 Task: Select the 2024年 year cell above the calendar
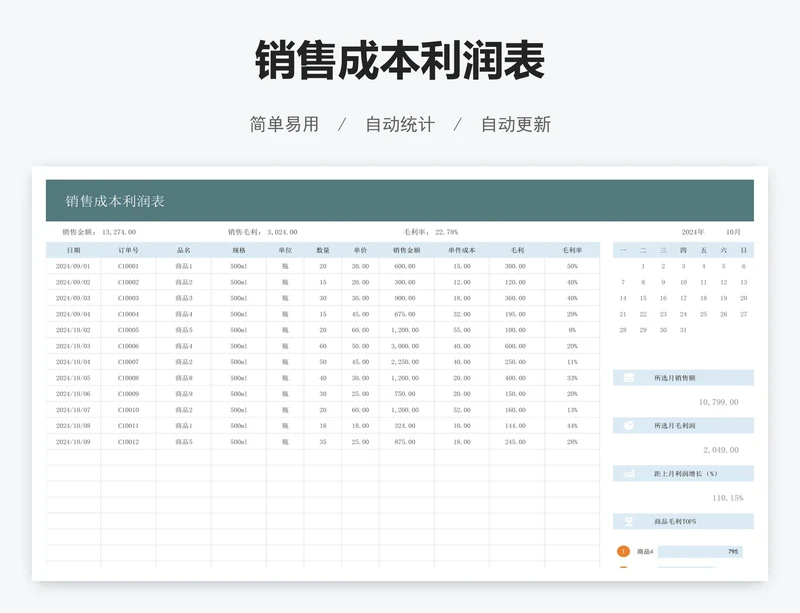coord(692,232)
